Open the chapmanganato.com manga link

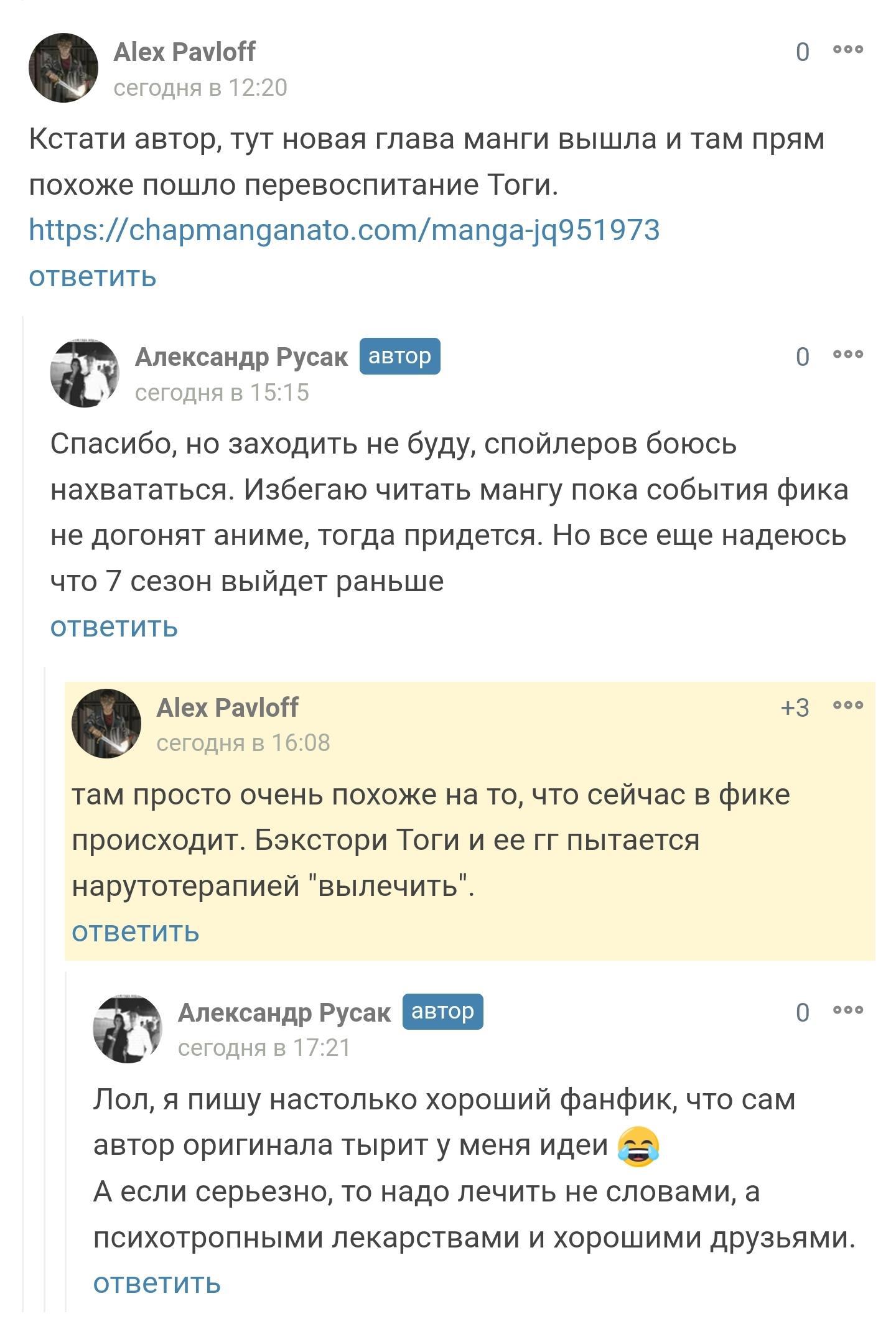pos(344,230)
